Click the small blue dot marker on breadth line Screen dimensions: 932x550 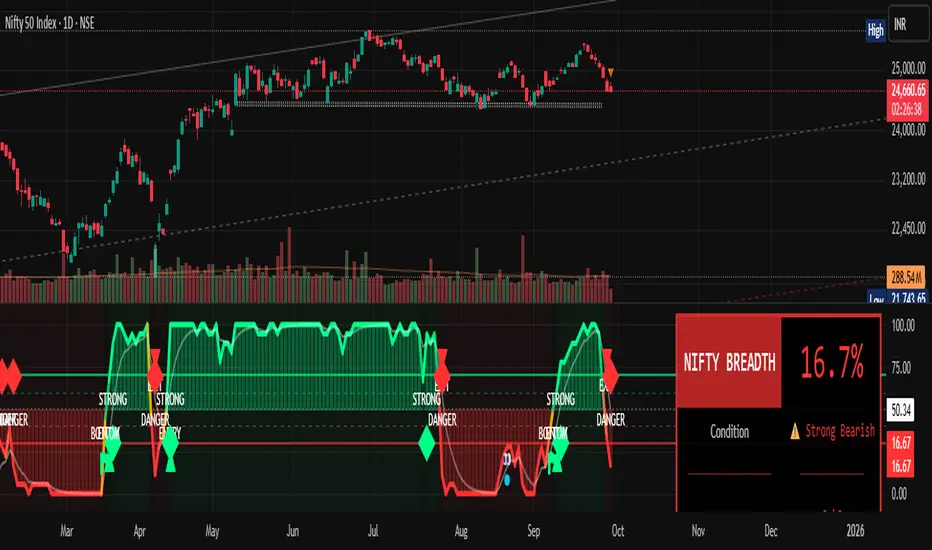tap(507, 479)
